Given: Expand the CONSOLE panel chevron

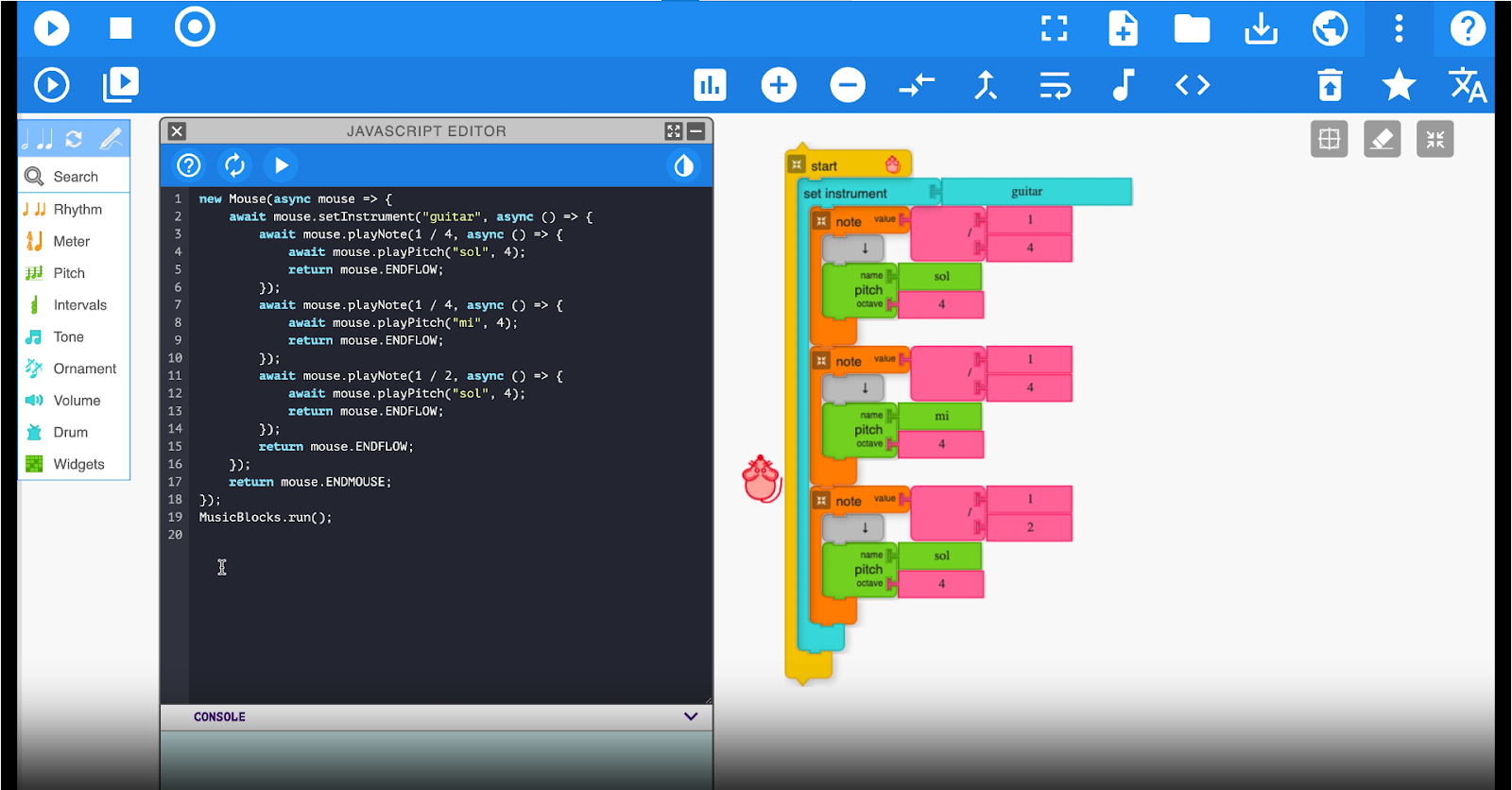Looking at the screenshot, I should pyautogui.click(x=691, y=716).
